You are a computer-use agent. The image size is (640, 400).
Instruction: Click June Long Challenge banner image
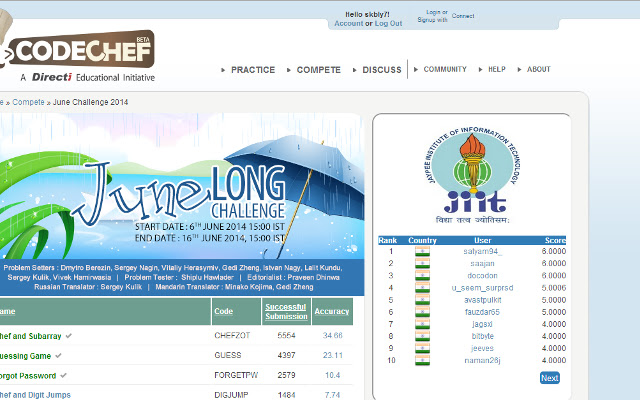182,186
